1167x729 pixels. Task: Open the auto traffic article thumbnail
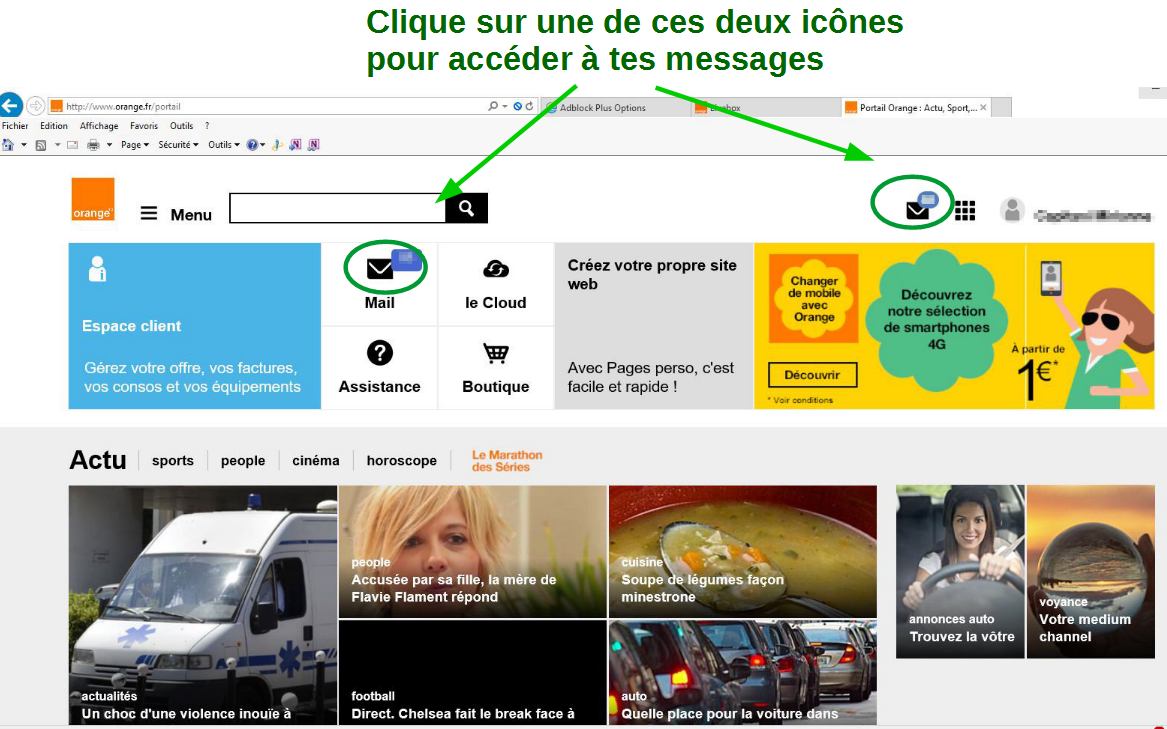743,672
